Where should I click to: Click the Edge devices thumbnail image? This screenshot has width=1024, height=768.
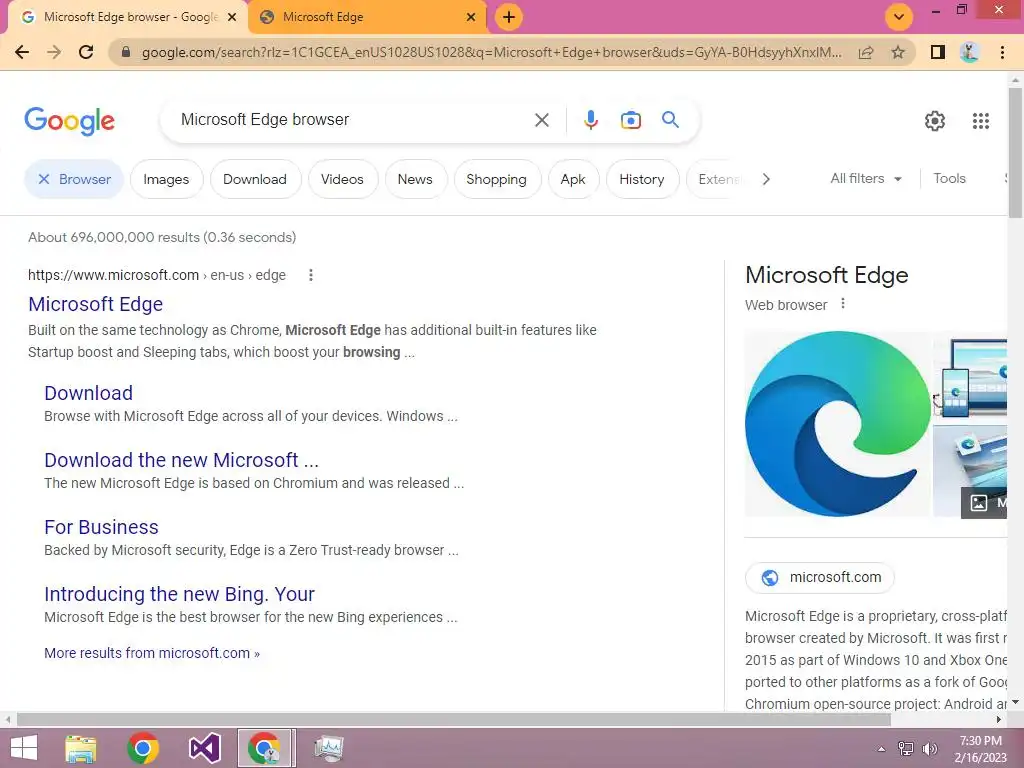(970, 377)
